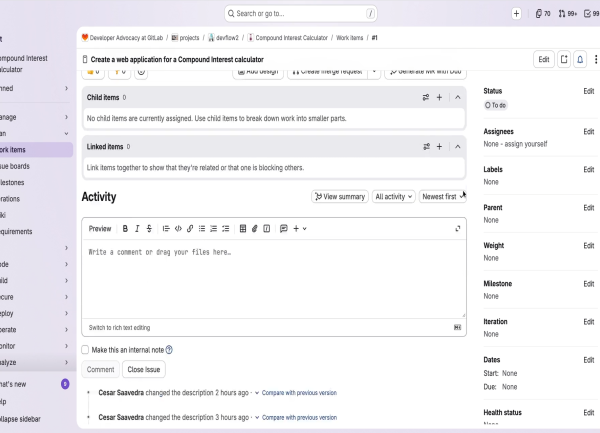
Task: Check Make this an internal note
Action: tap(85, 350)
